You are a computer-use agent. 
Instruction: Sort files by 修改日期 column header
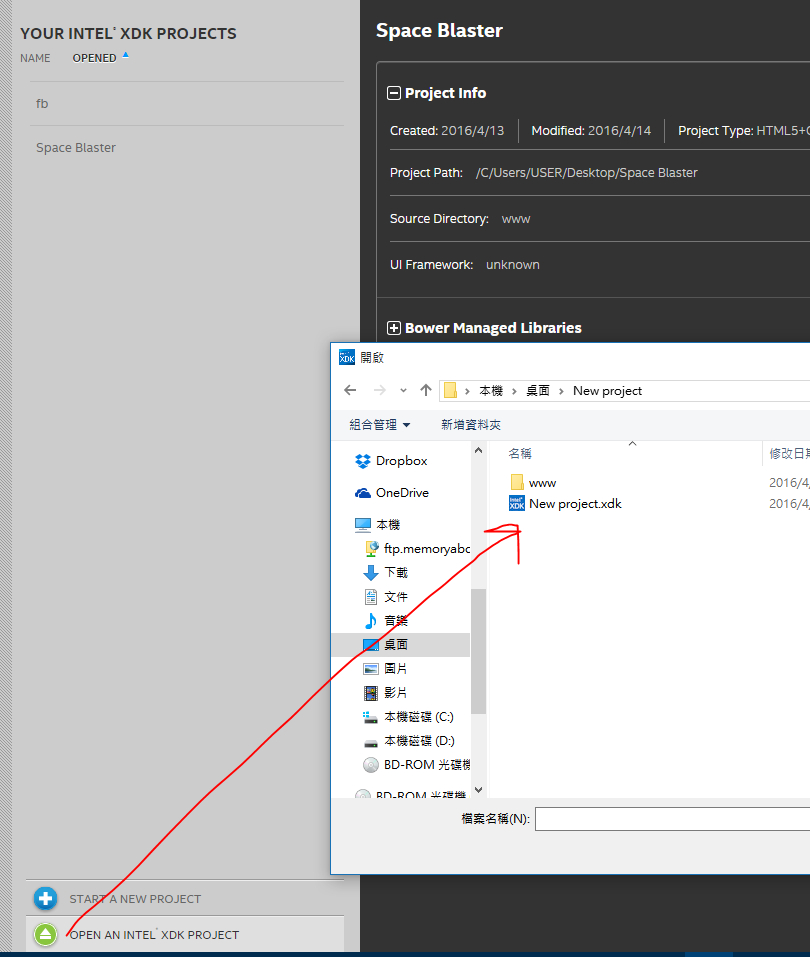[x=789, y=453]
